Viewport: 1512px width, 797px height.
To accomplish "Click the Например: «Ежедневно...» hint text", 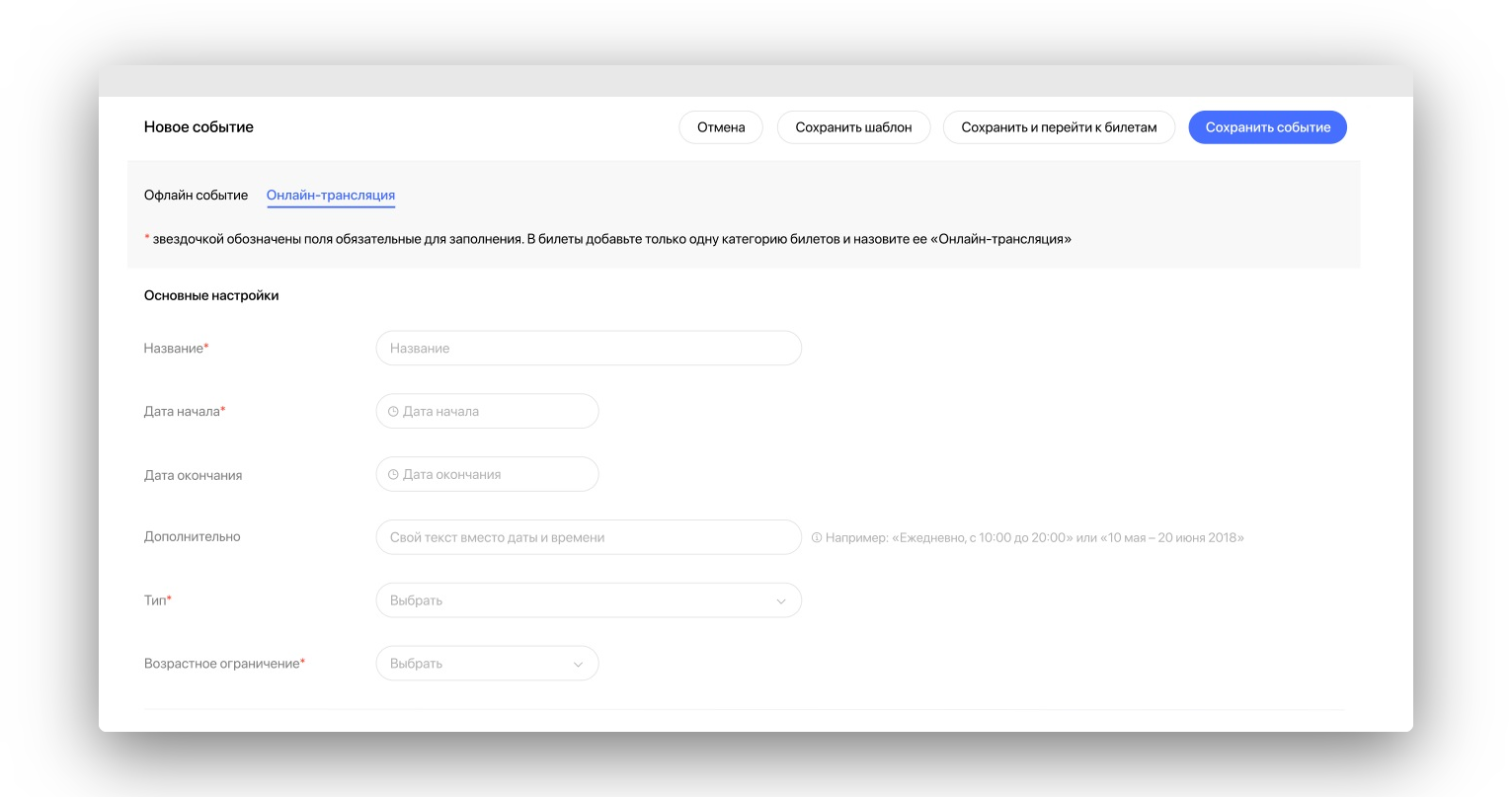I will 1035,538.
